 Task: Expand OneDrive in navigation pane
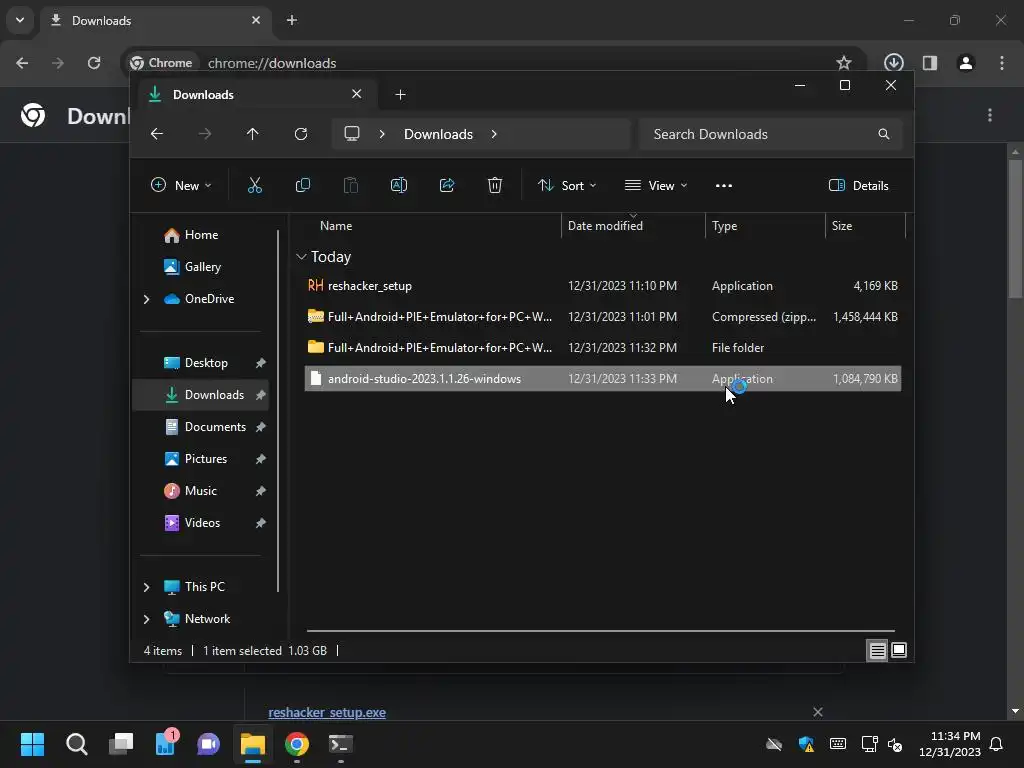146,299
